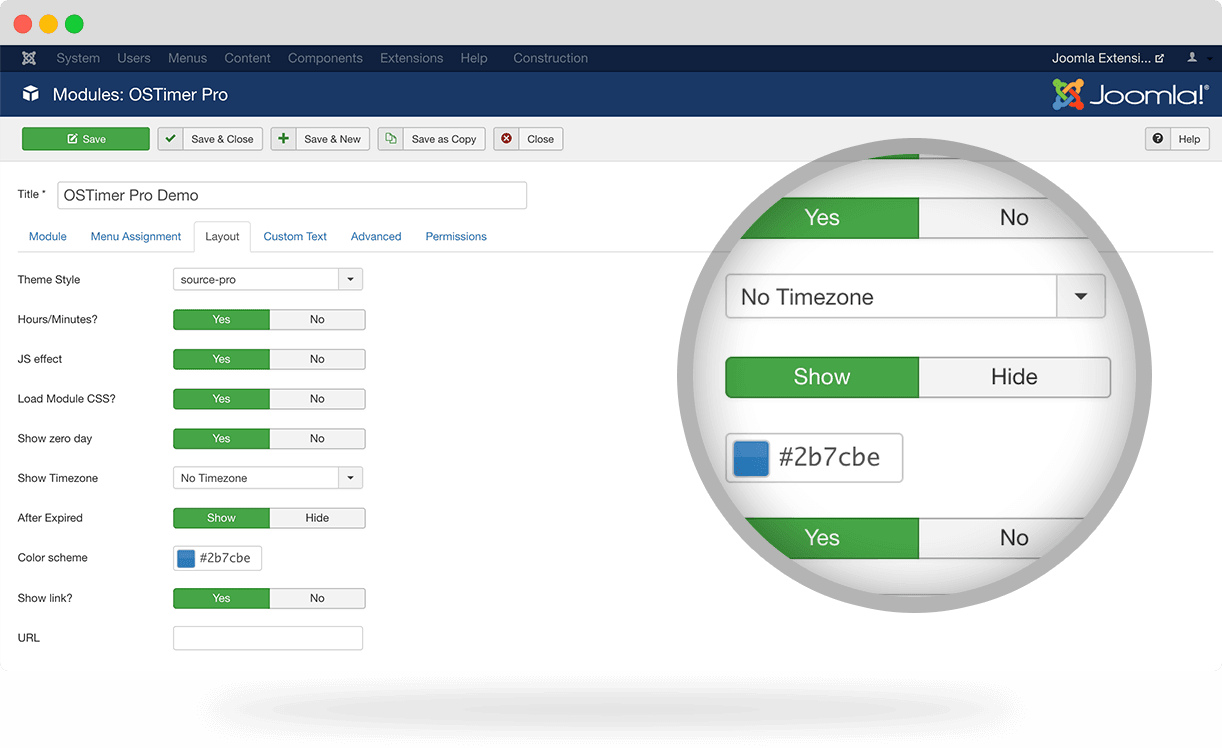Switch to the Menu Assignment tab
This screenshot has height=748, width=1222.
tap(136, 236)
